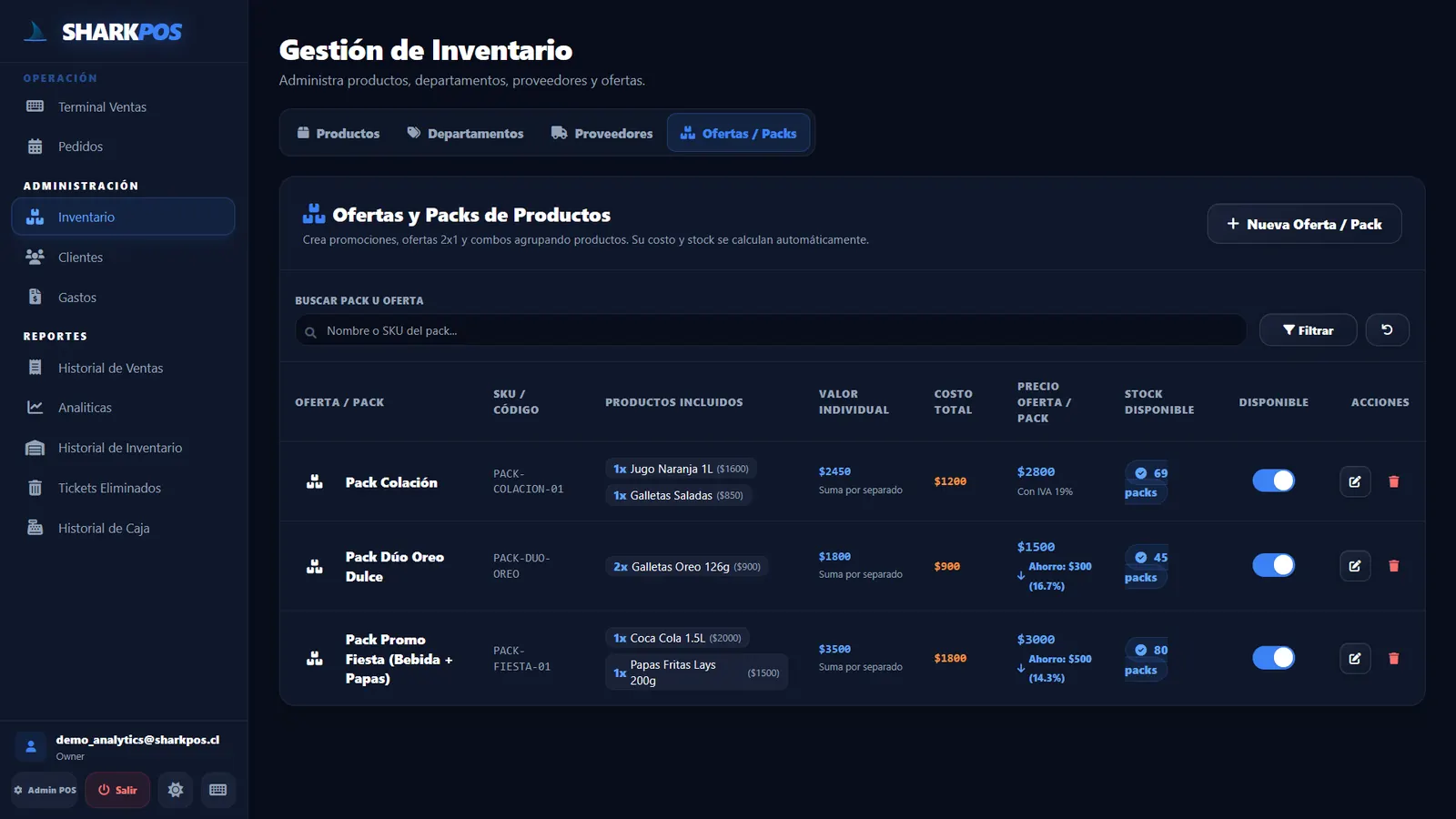This screenshot has width=1456, height=819.
Task: Click keyboard icon in bottom bar
Action: pyautogui.click(x=218, y=790)
